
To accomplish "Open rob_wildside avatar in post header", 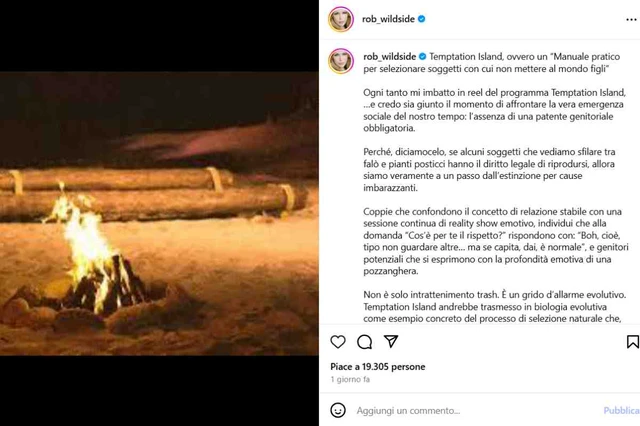I will coord(341,19).
